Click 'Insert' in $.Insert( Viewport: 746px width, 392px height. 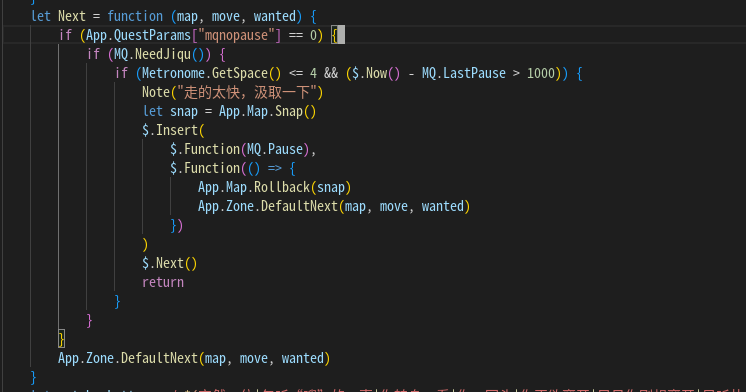click(177, 130)
